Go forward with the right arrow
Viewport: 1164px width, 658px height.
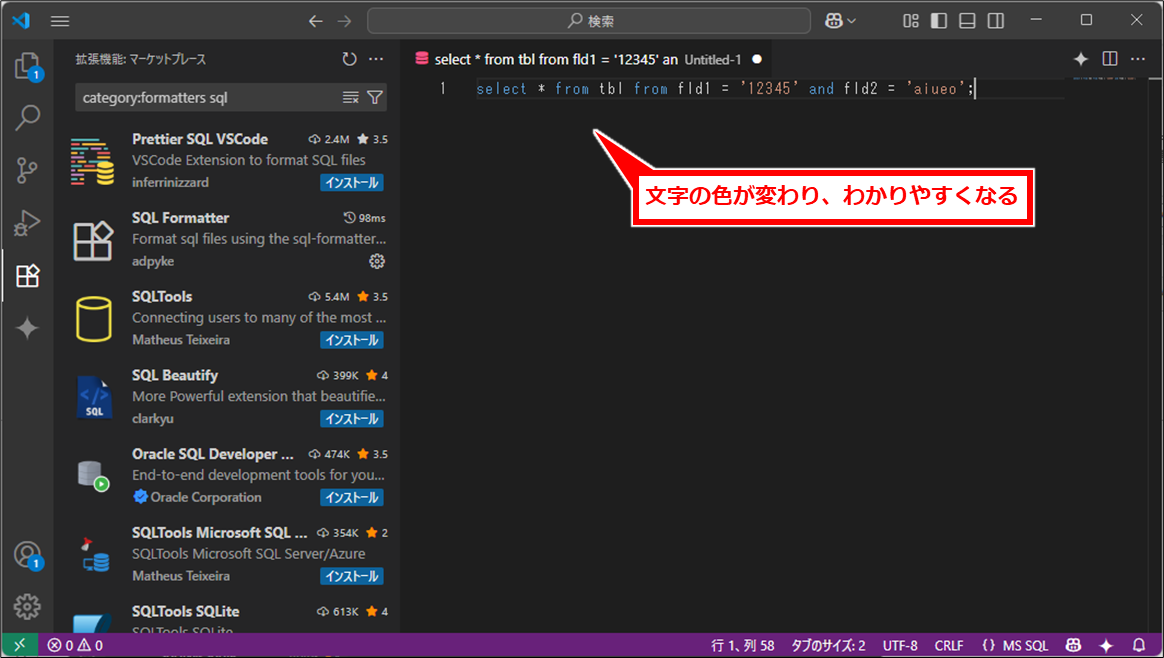point(344,21)
